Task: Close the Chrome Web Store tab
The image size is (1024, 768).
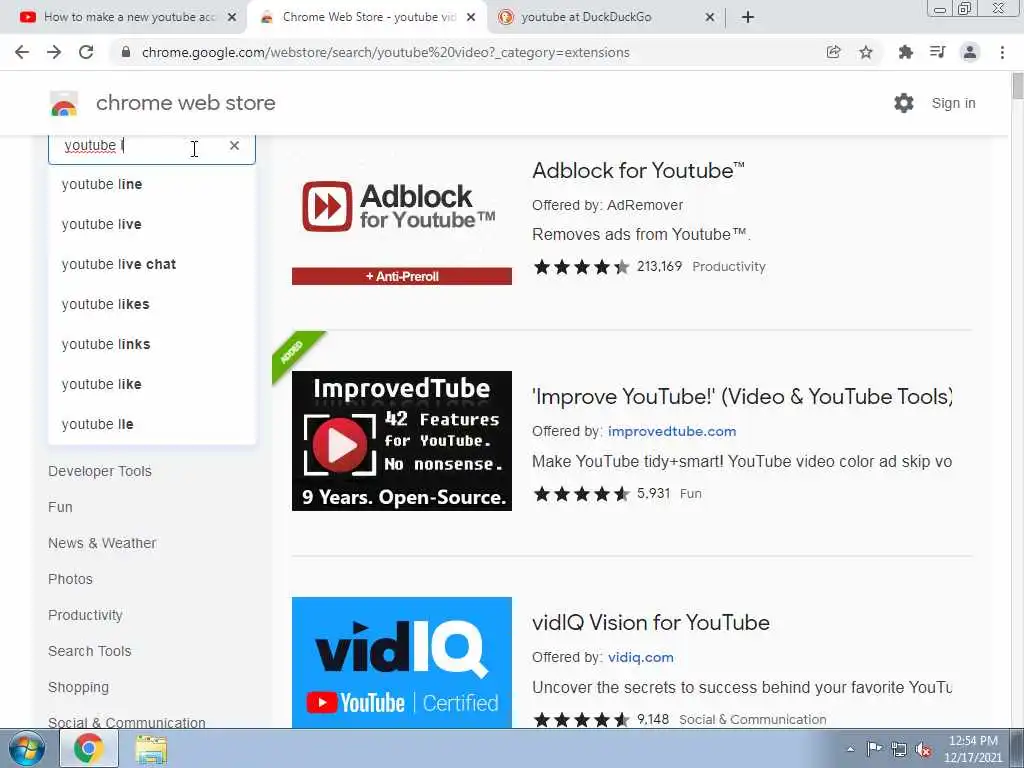Action: 471,17
